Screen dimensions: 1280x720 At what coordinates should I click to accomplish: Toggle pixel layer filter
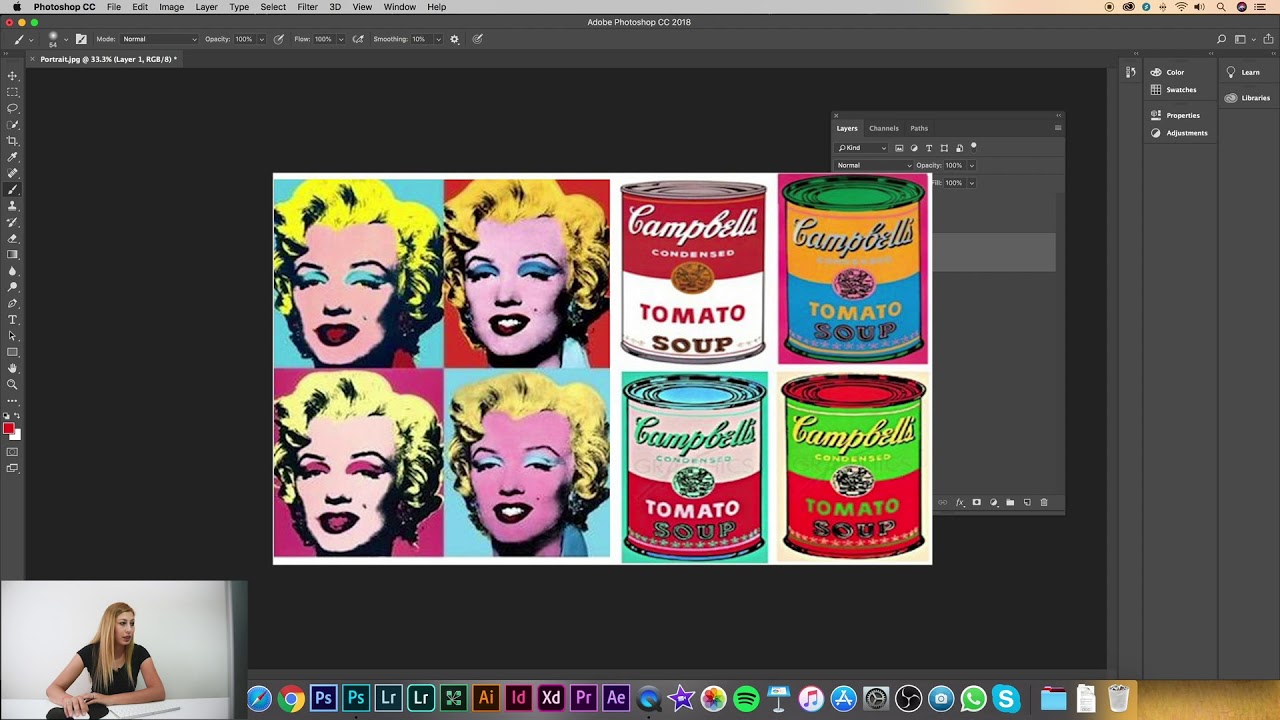(x=899, y=148)
